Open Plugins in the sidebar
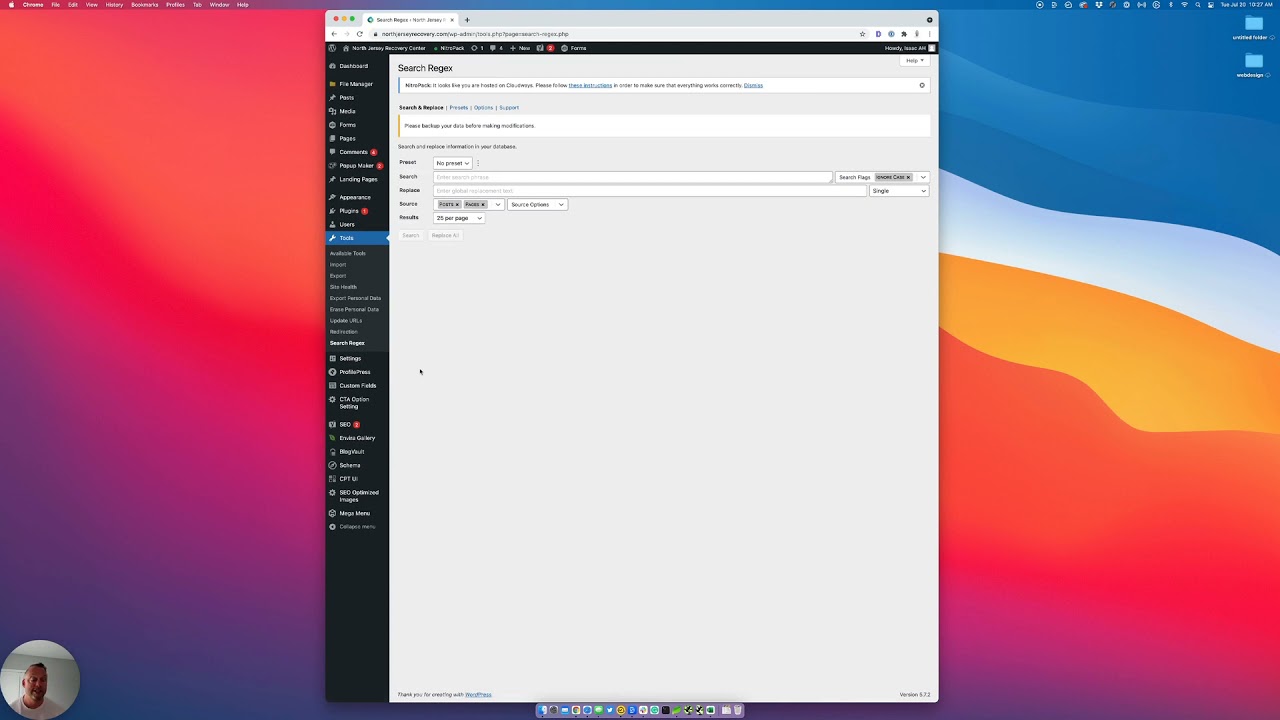 point(348,211)
